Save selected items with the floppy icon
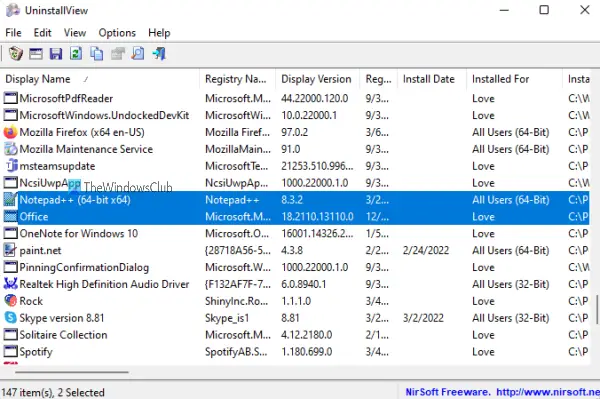Image resolution: width=600 pixels, height=399 pixels. pyautogui.click(x=56, y=54)
